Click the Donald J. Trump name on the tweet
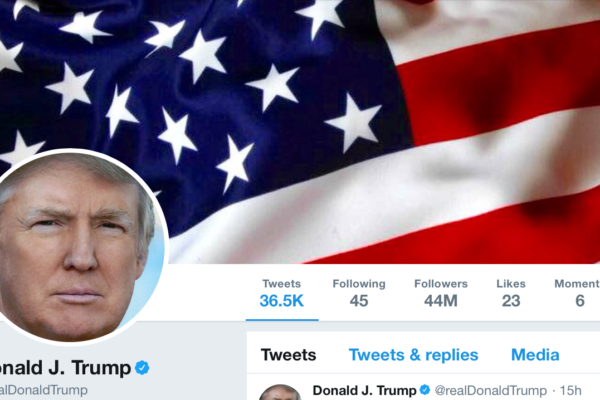The width and height of the screenshot is (600, 400). click(364, 390)
